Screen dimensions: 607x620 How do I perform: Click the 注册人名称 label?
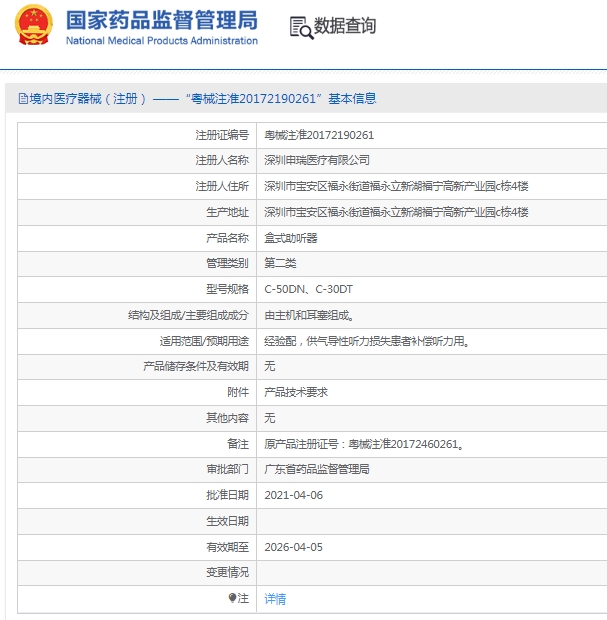222,160
